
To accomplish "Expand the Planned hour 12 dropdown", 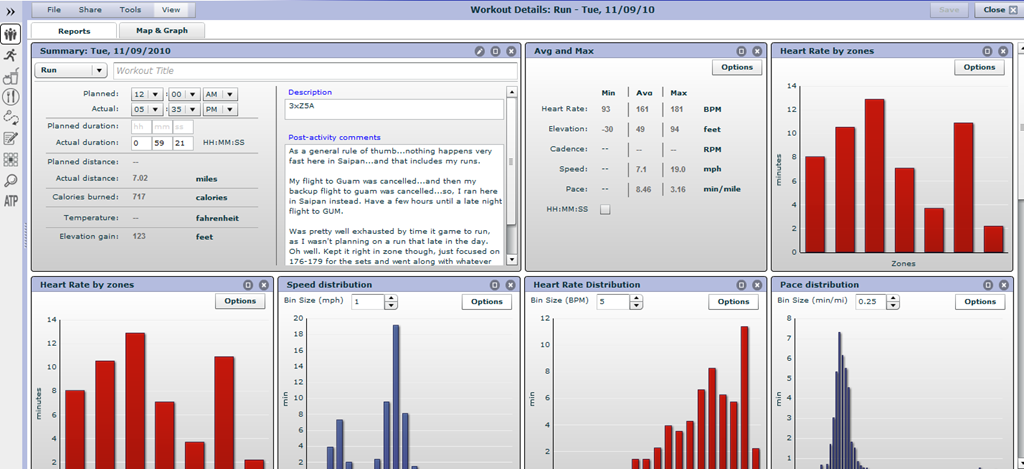I will tap(148, 94).
